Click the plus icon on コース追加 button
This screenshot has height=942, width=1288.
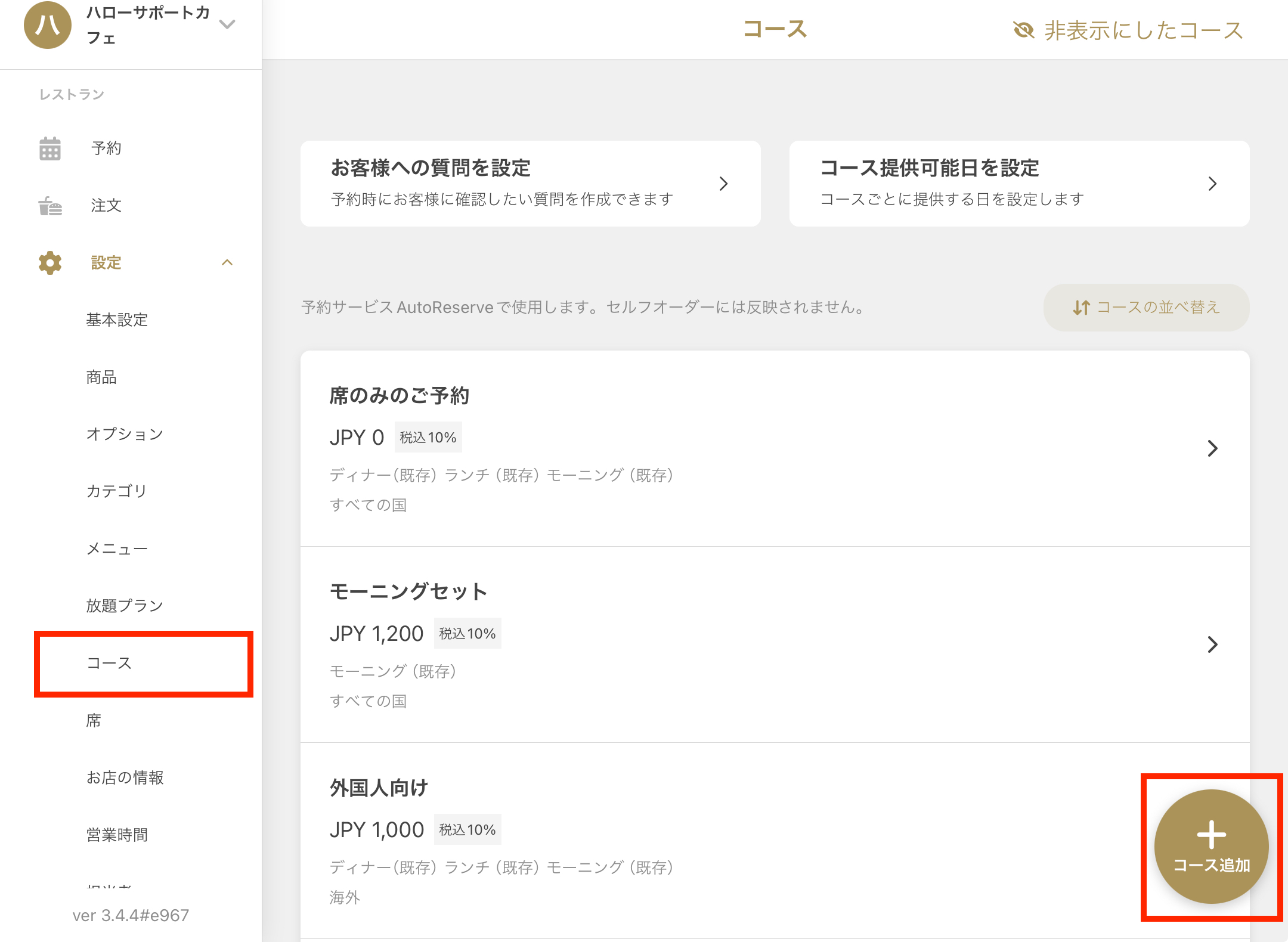tap(1211, 835)
